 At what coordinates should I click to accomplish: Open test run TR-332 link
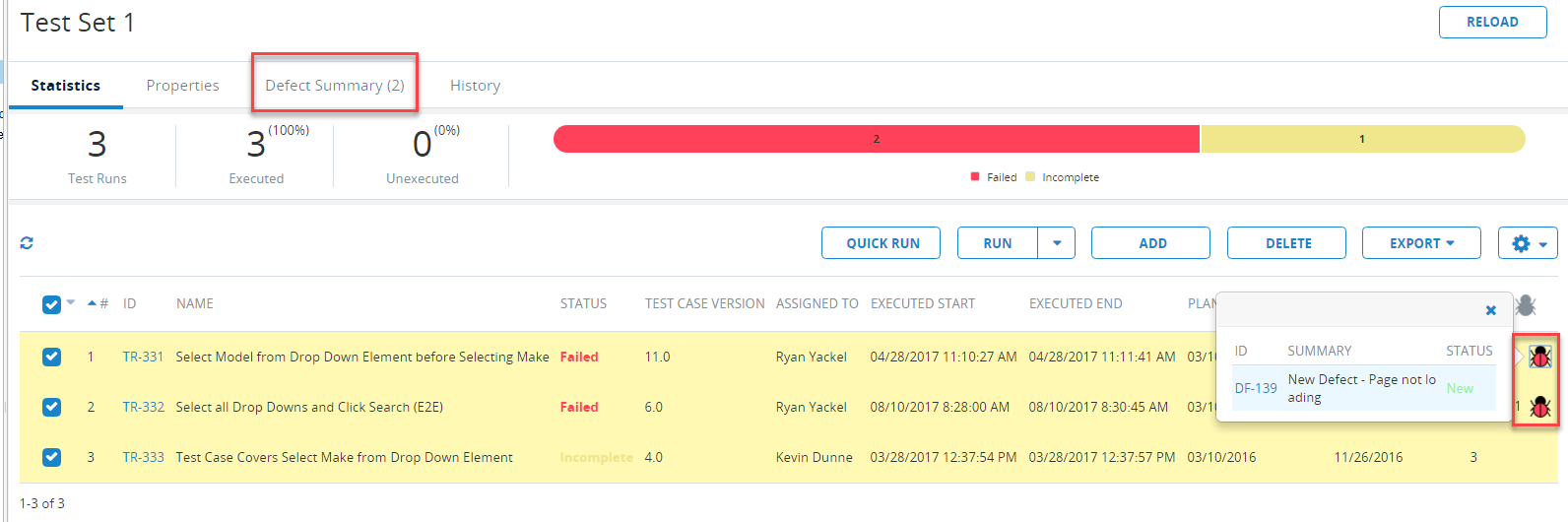[x=143, y=407]
